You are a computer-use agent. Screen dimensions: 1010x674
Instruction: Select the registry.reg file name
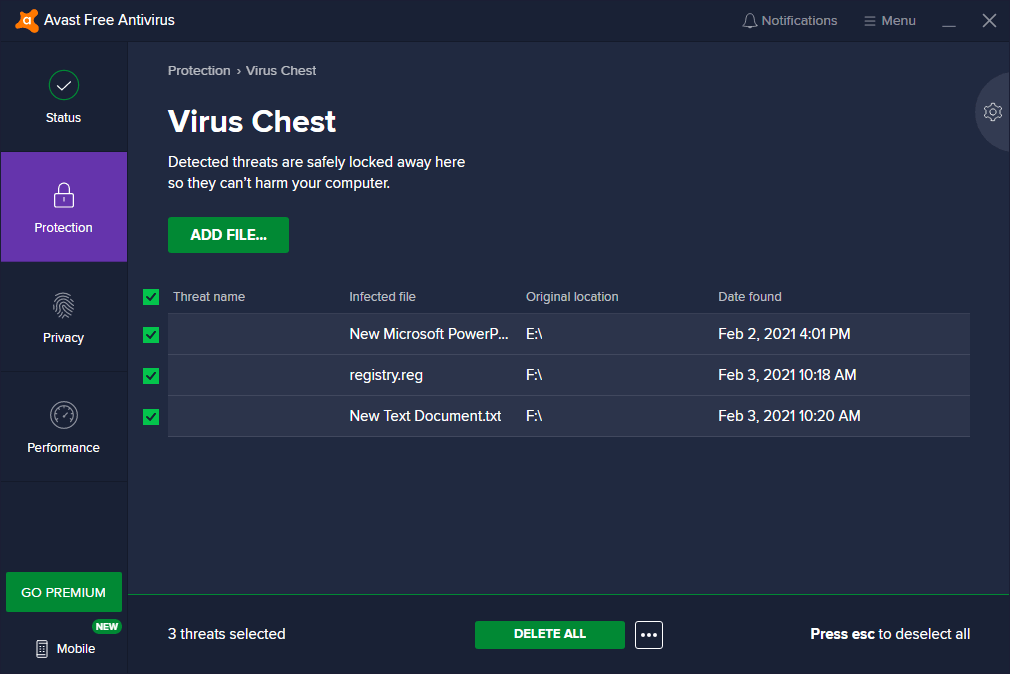[x=386, y=375]
